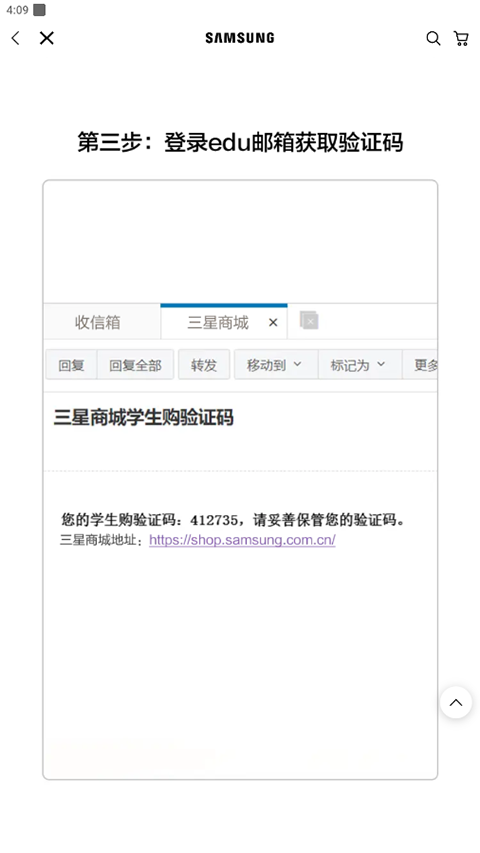Click the 回复 button
The width and height of the screenshot is (480, 853).
pos(71,365)
